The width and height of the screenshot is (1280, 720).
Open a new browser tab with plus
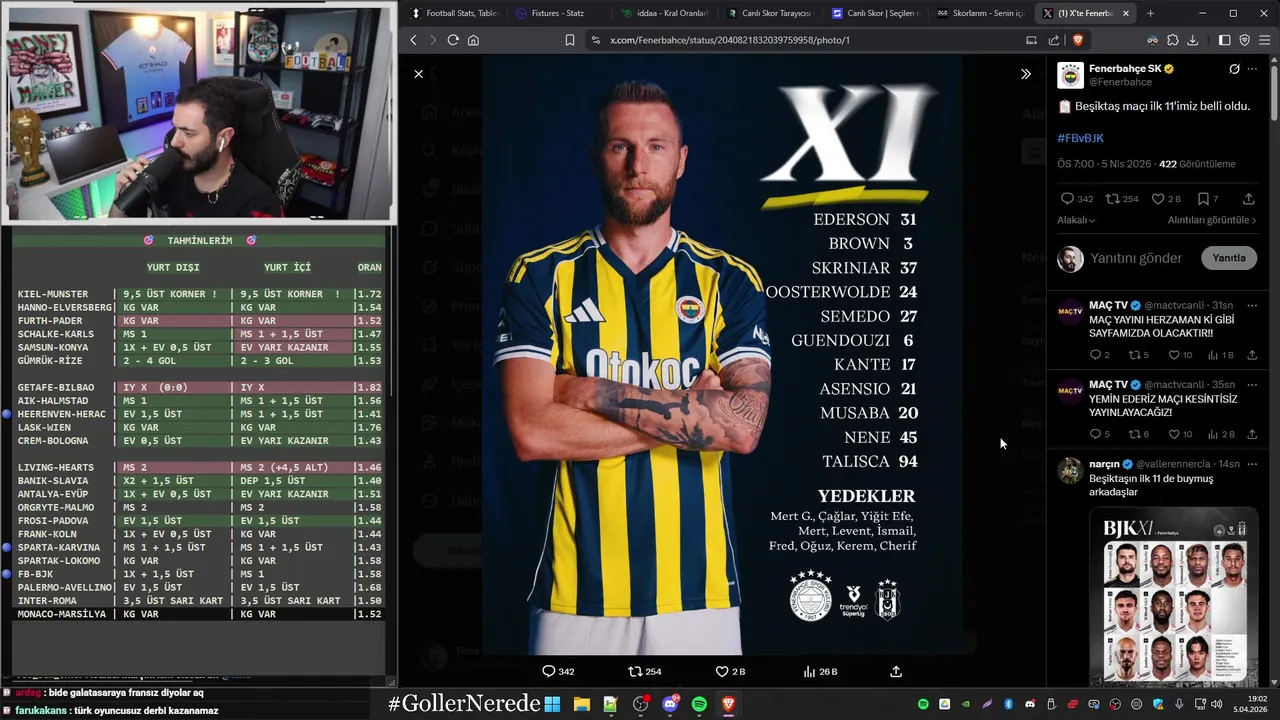click(x=1150, y=13)
